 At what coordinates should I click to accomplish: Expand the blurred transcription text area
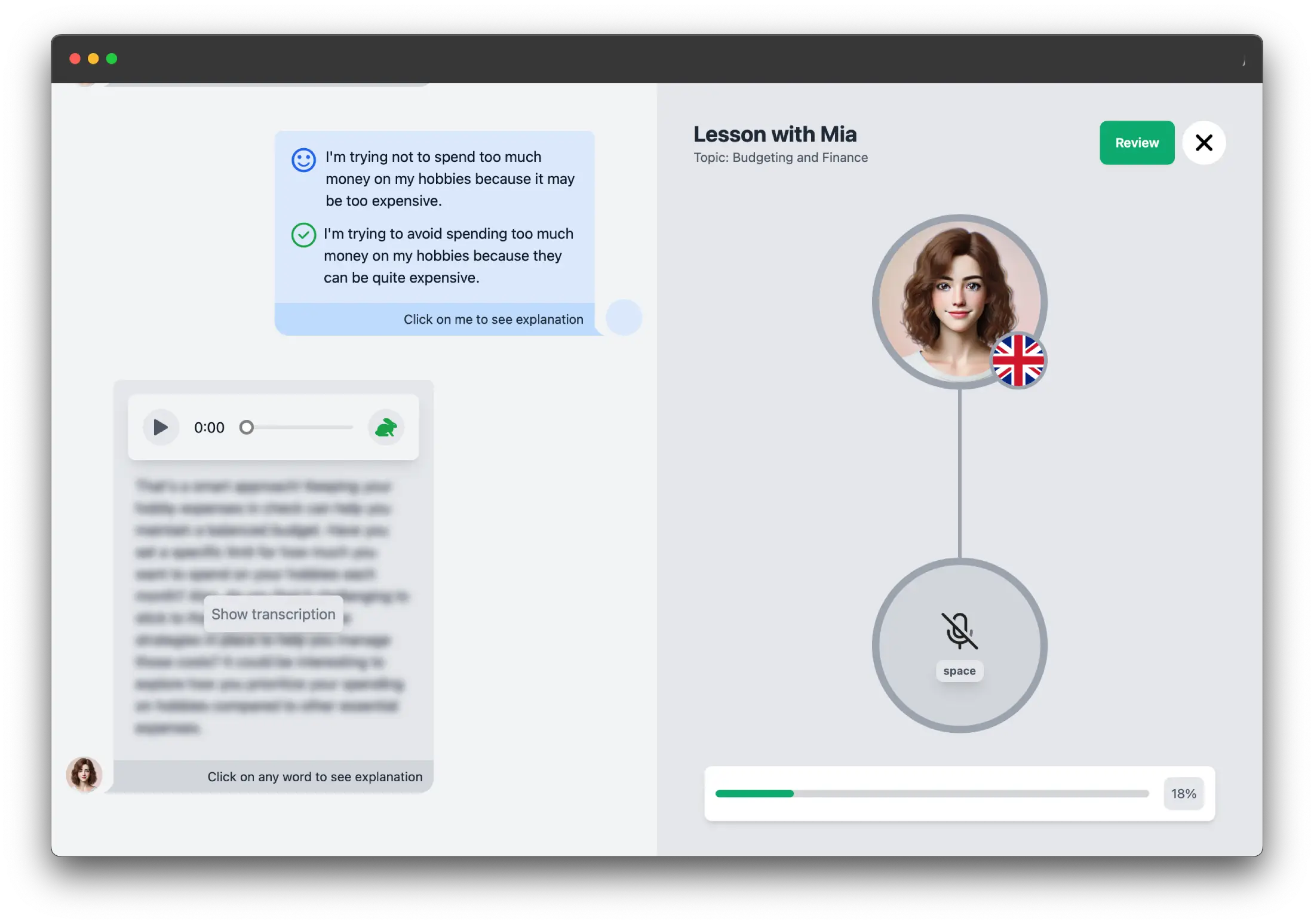[273, 614]
